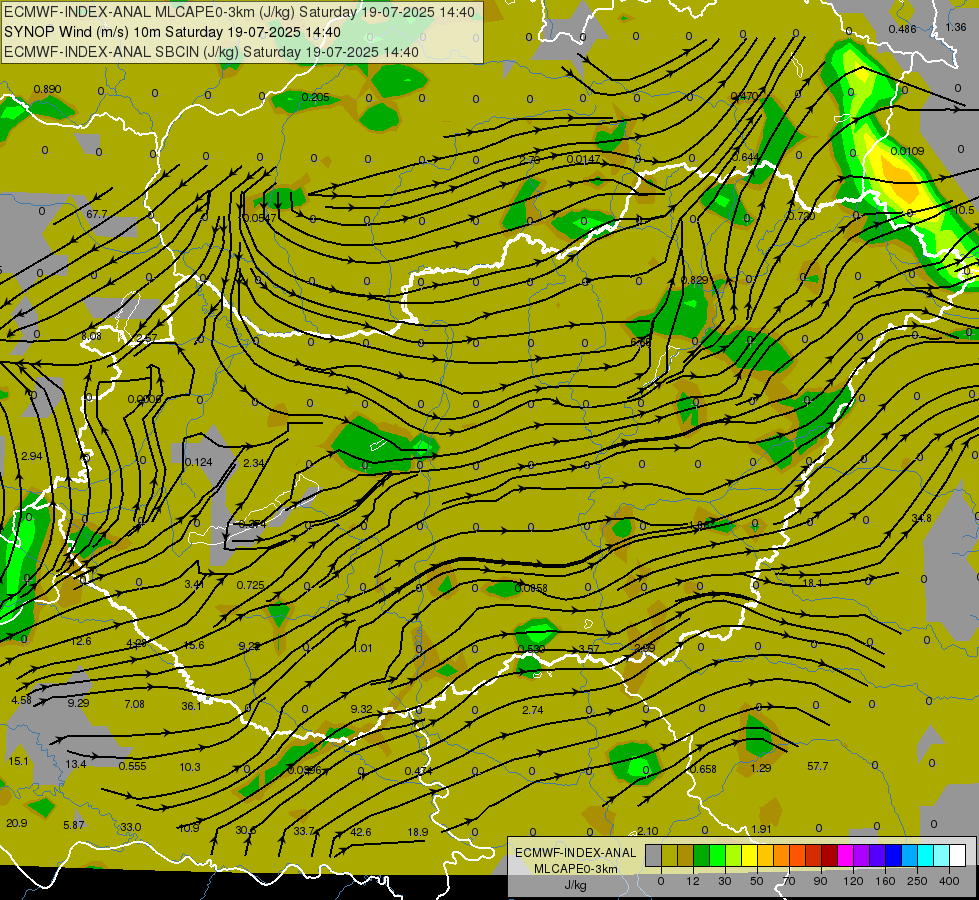Image resolution: width=979 pixels, height=900 pixels.
Task: Click the map value 0.644
Action: tap(745, 157)
